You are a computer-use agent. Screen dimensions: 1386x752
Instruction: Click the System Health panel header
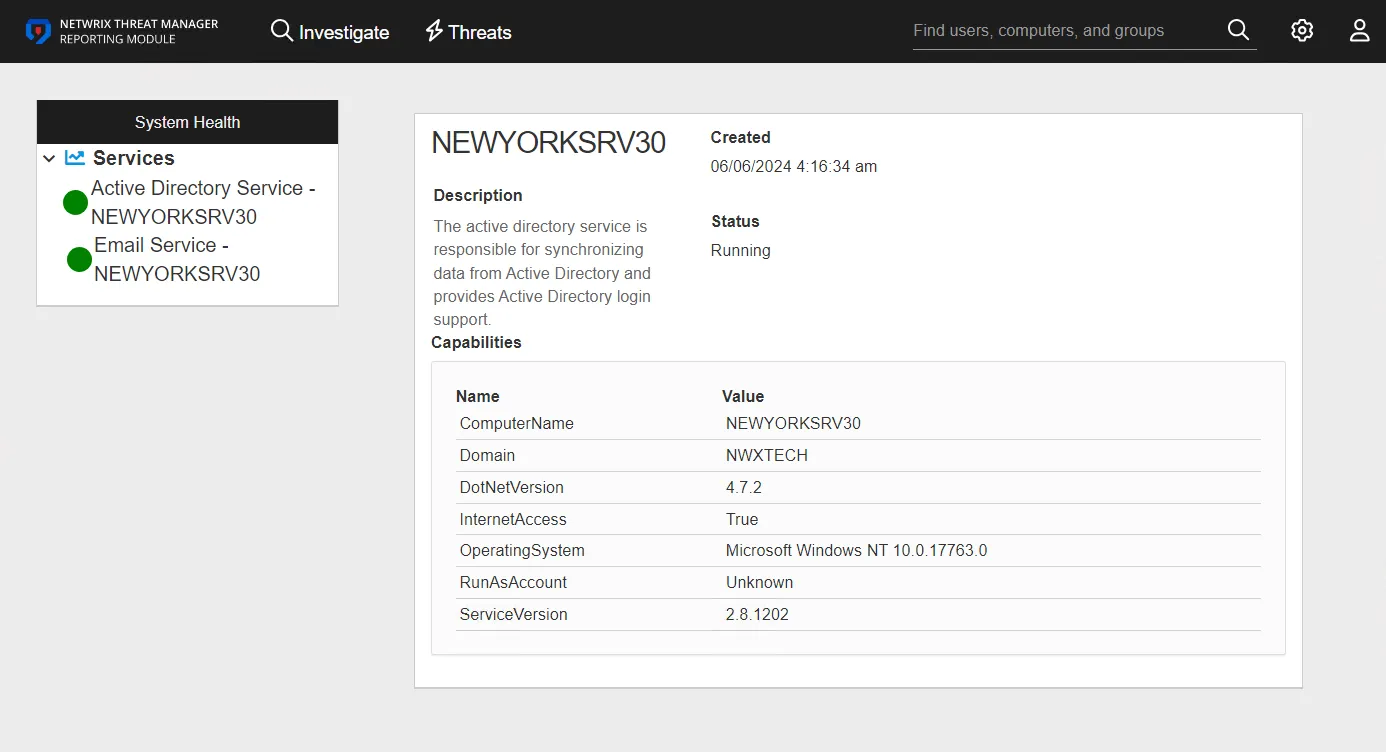click(x=187, y=122)
